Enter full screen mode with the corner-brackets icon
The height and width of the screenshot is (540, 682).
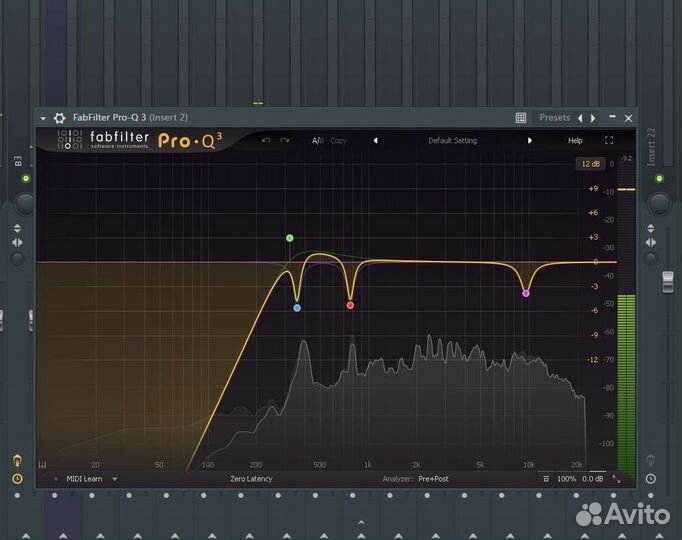[609, 141]
